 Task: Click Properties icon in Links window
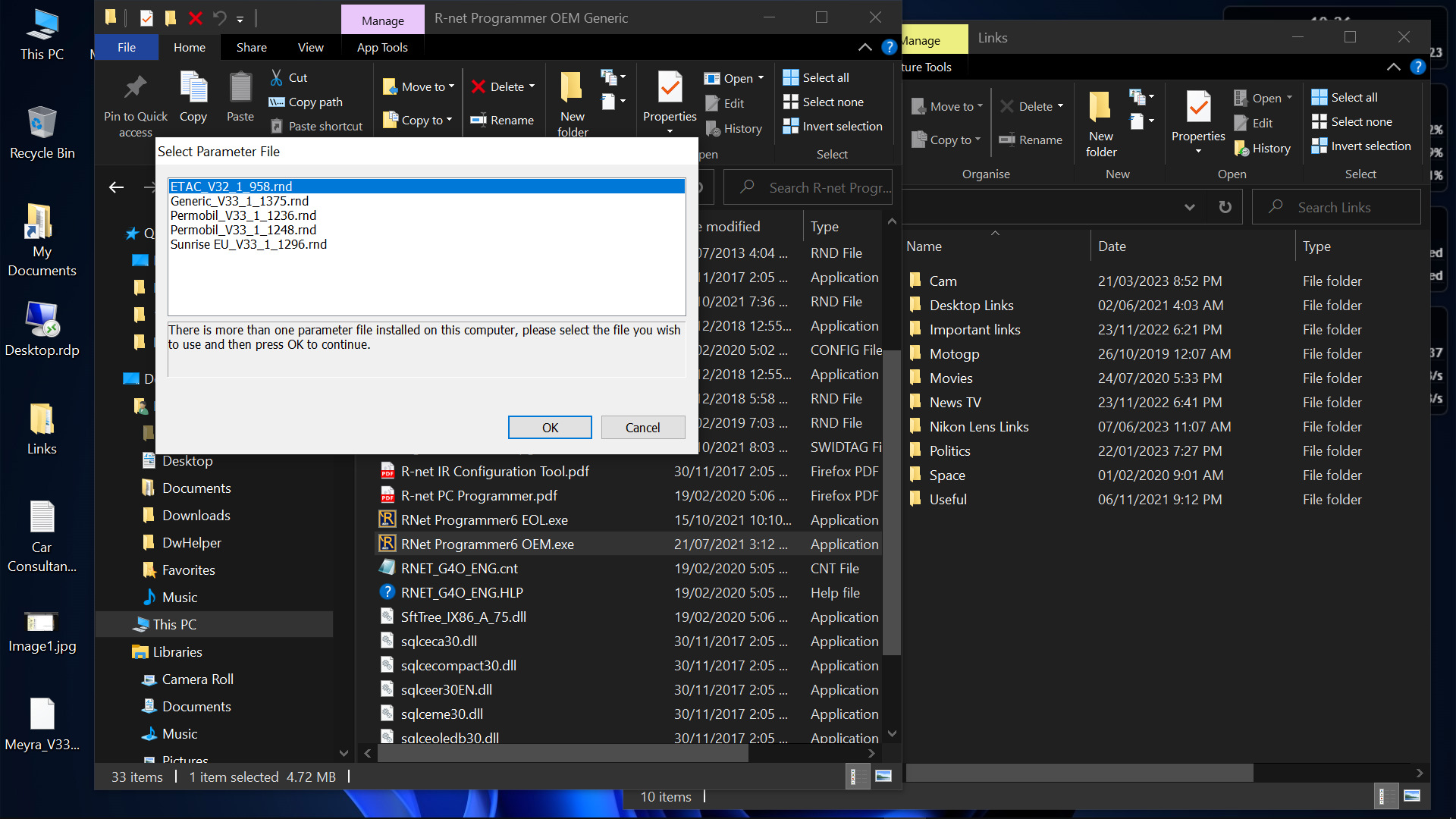pyautogui.click(x=1198, y=108)
